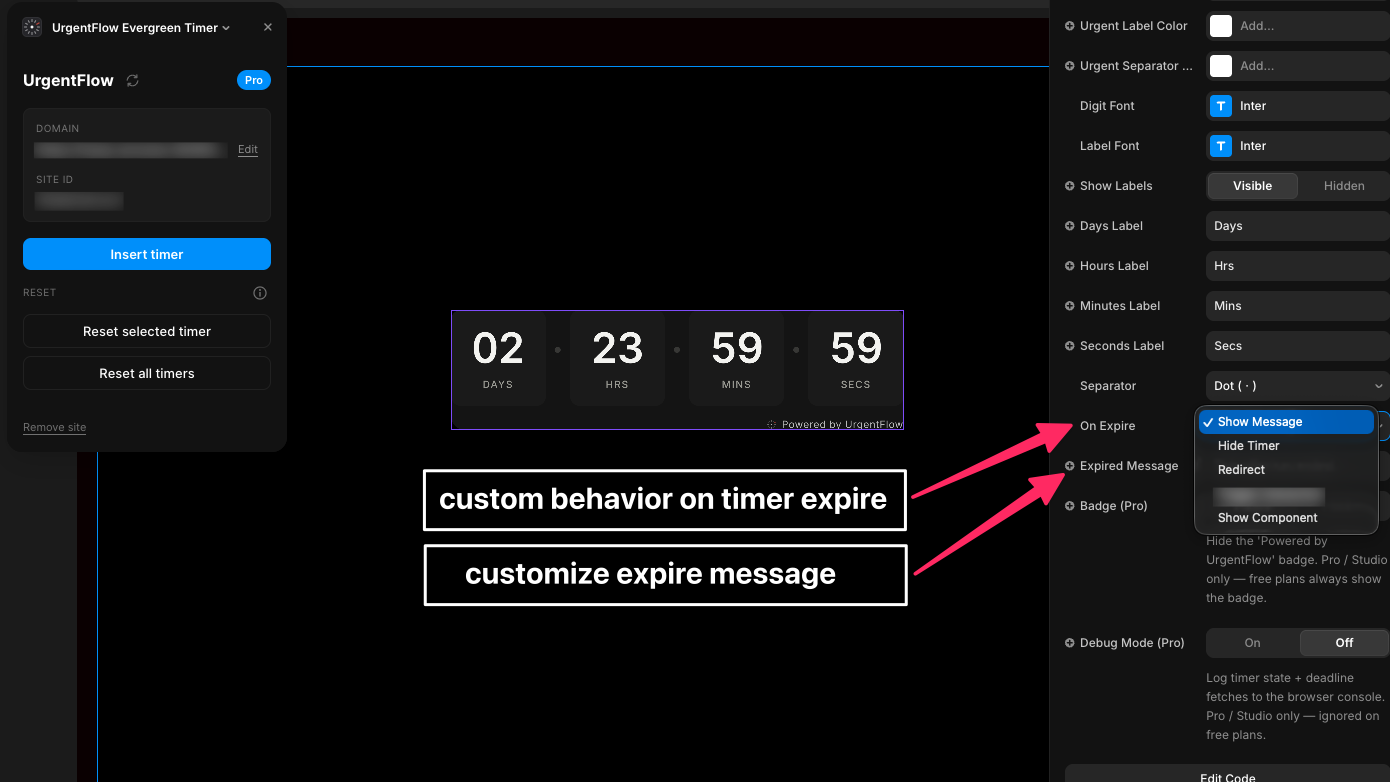This screenshot has width=1390, height=782.
Task: Click the "Separator" property label
Action: 1108,386
